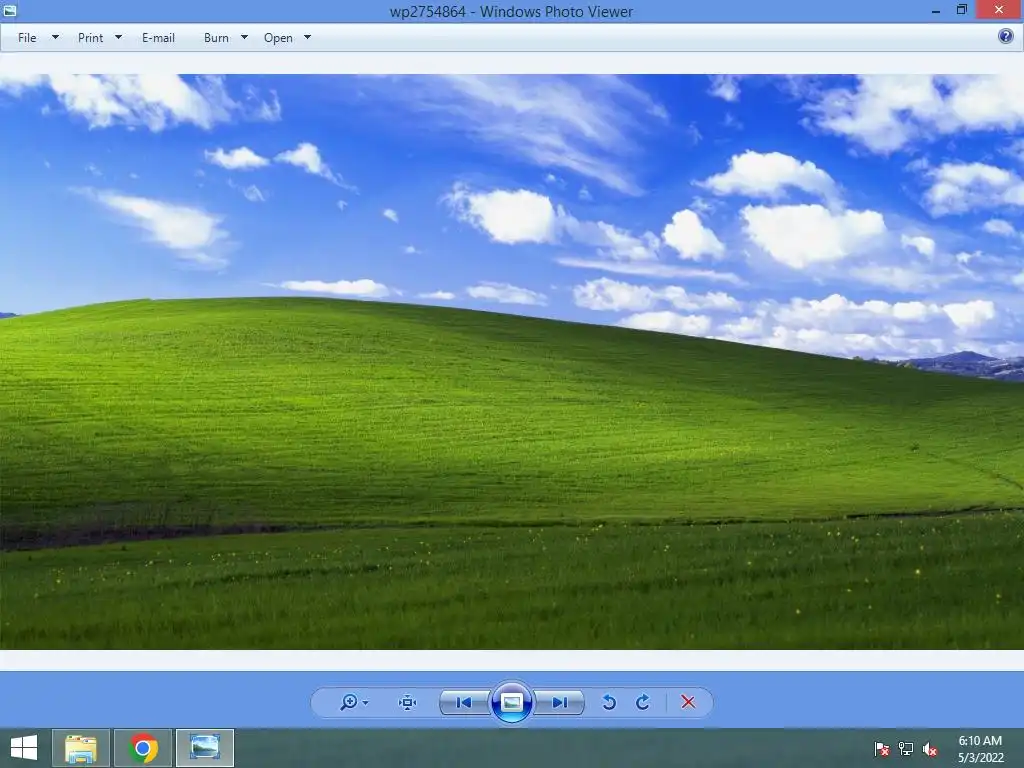Select Photo Viewer taskbar button

tap(205, 748)
